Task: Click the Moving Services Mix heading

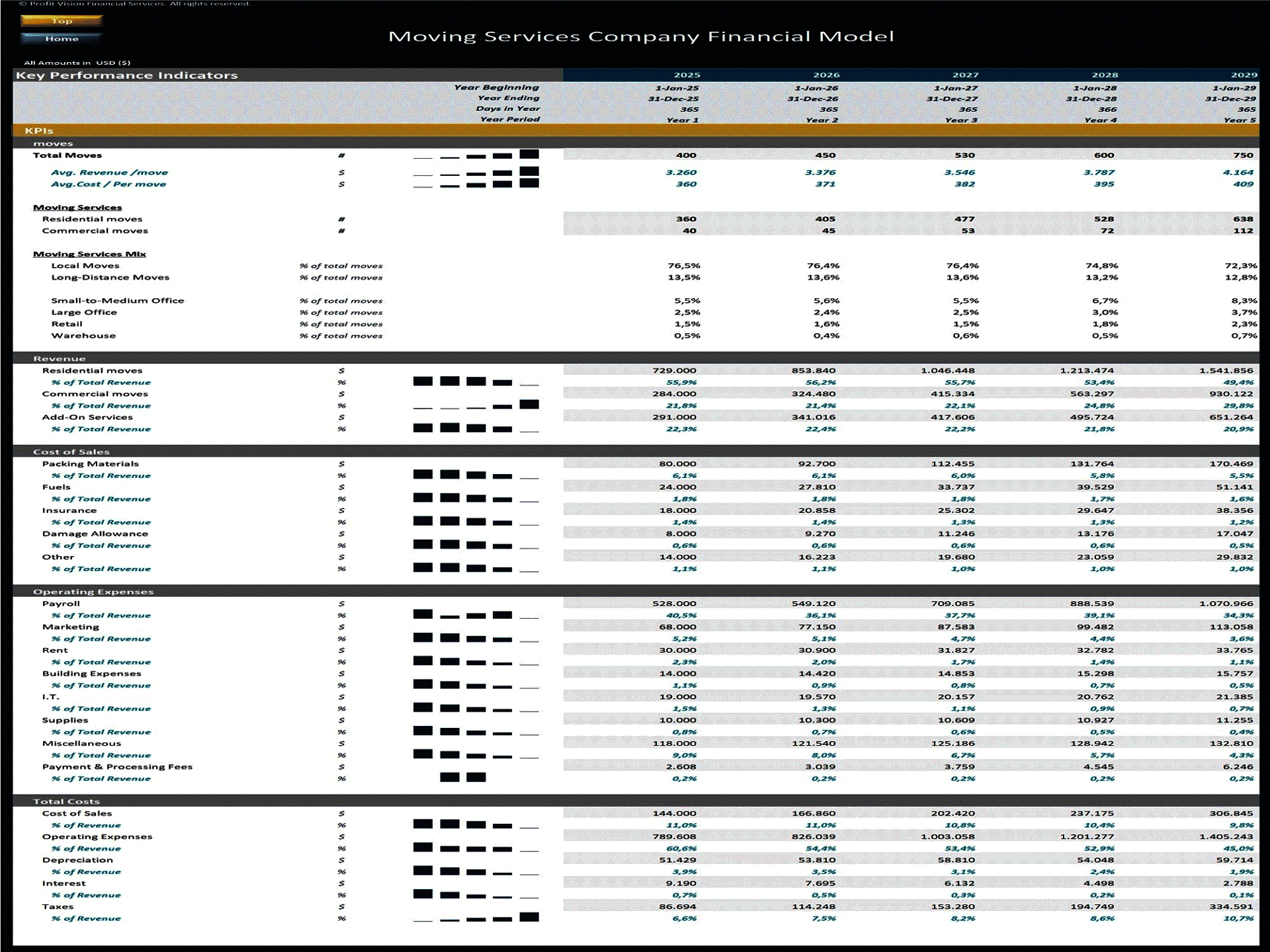Action: (x=89, y=254)
